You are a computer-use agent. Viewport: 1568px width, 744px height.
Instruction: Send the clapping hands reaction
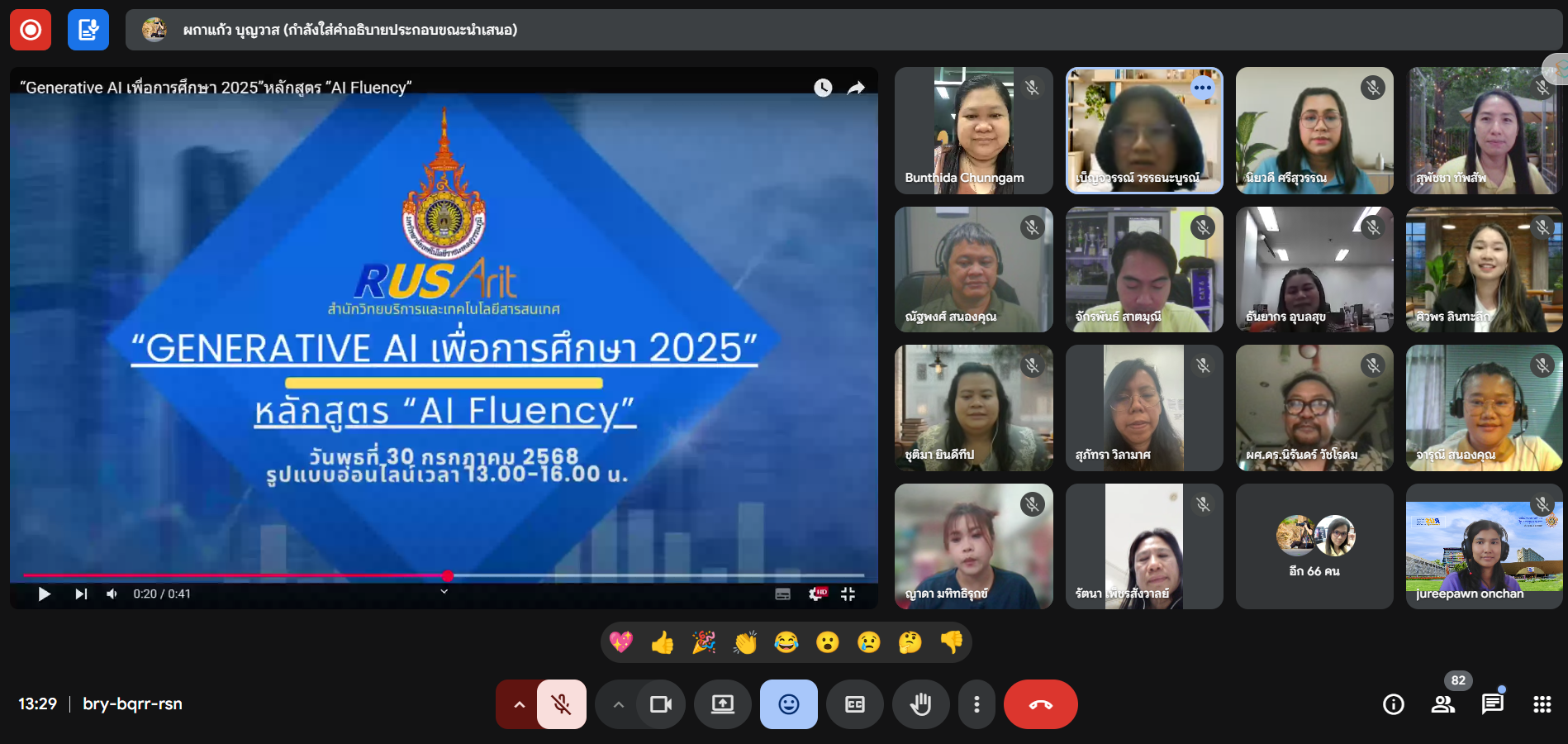745,642
